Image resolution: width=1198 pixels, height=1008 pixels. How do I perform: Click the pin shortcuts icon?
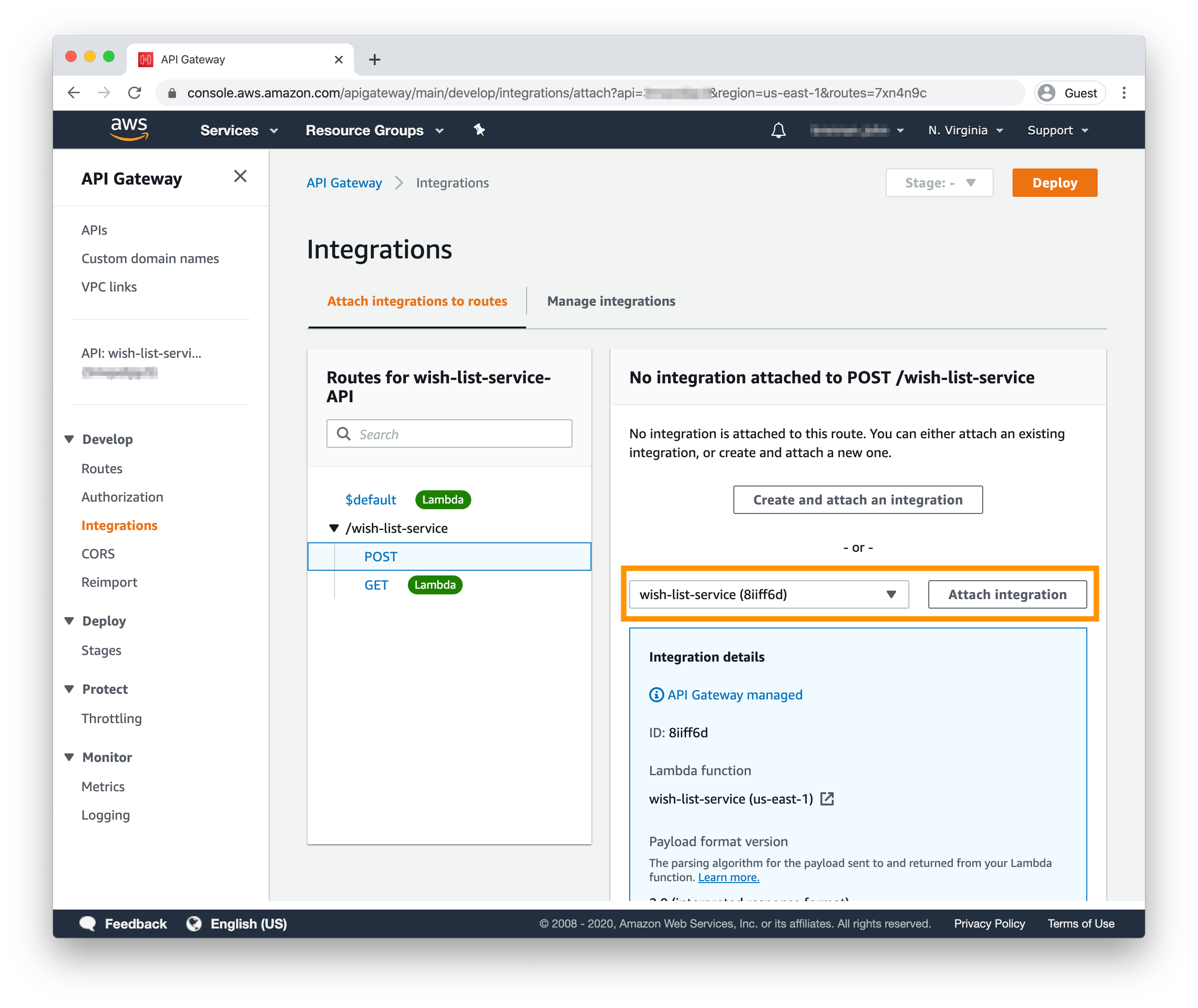tap(479, 130)
